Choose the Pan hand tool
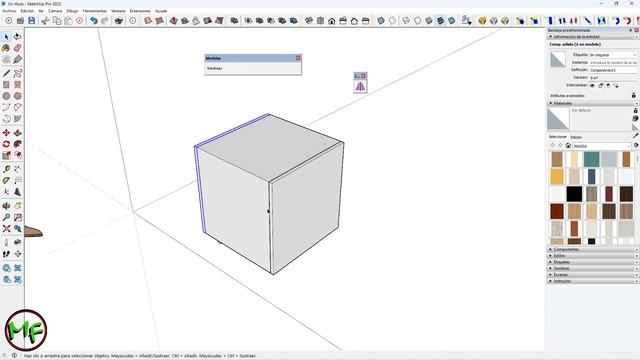 click(18, 206)
